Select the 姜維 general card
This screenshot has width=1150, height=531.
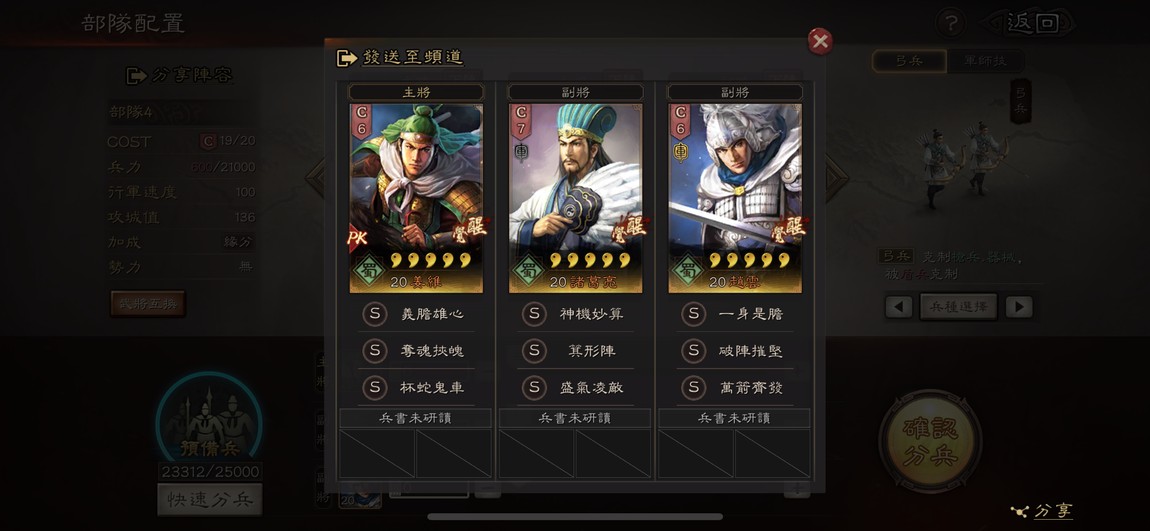(x=416, y=199)
